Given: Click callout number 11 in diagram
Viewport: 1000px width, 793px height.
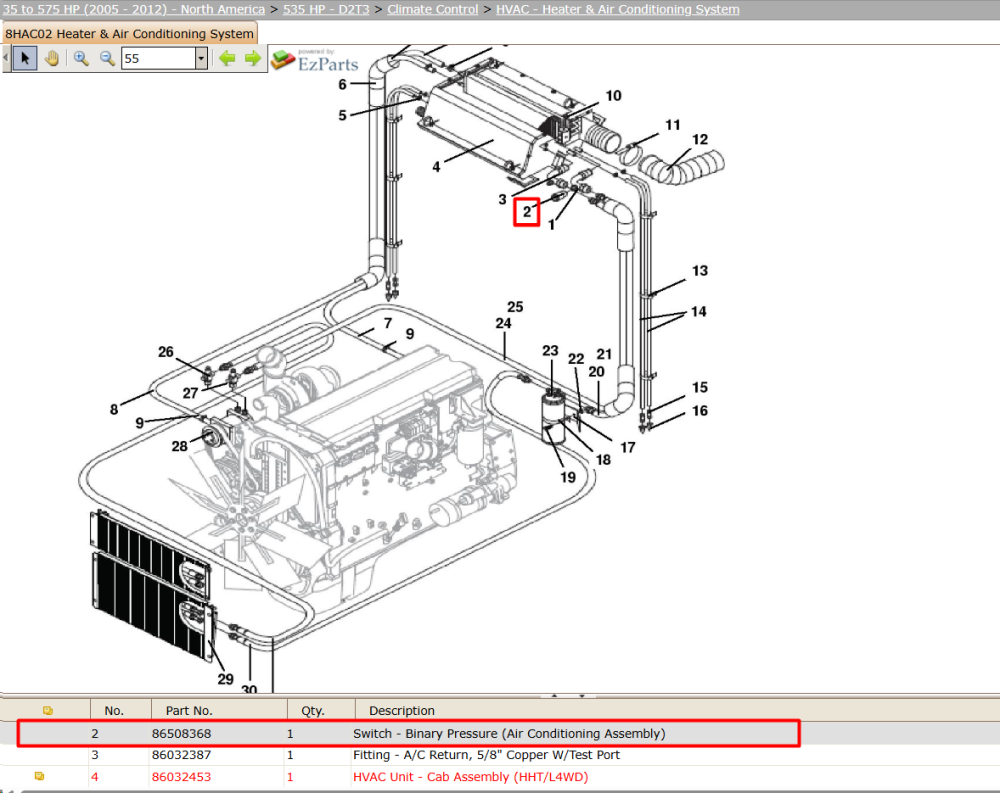Looking at the screenshot, I should click(672, 125).
